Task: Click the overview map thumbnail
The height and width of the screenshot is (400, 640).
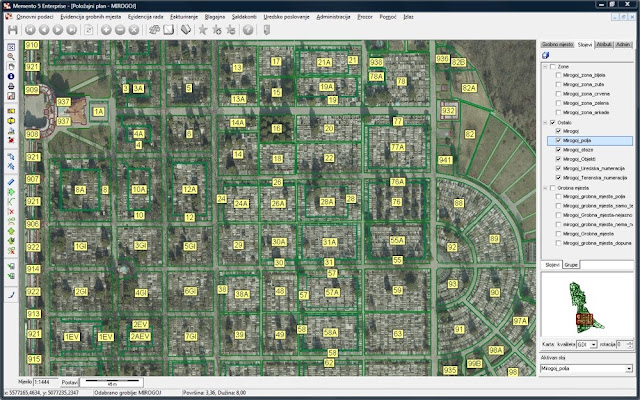Action: click(x=586, y=305)
